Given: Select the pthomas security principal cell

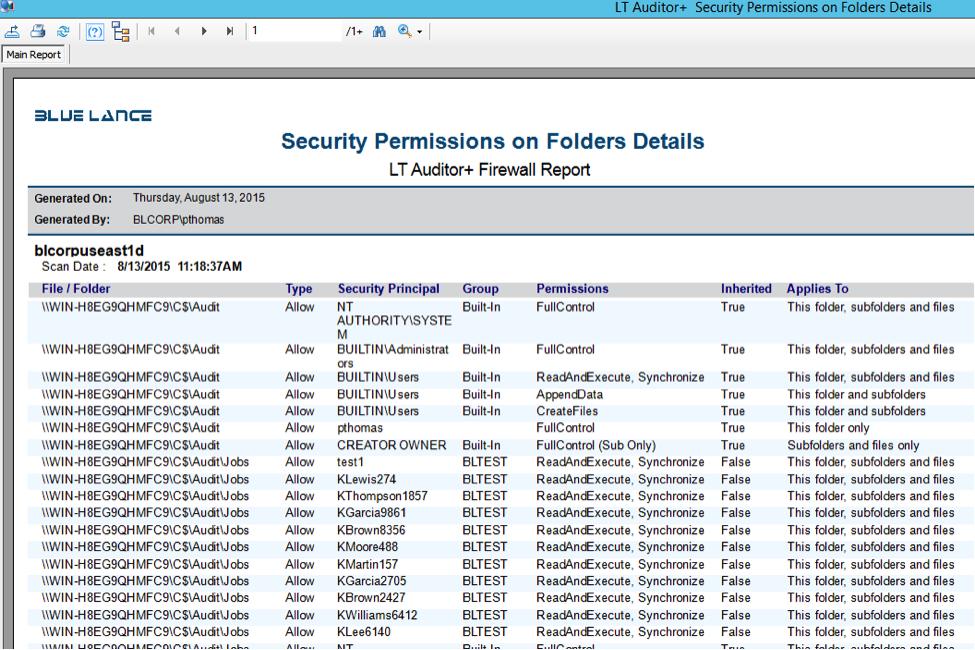Looking at the screenshot, I should click(x=360, y=428).
